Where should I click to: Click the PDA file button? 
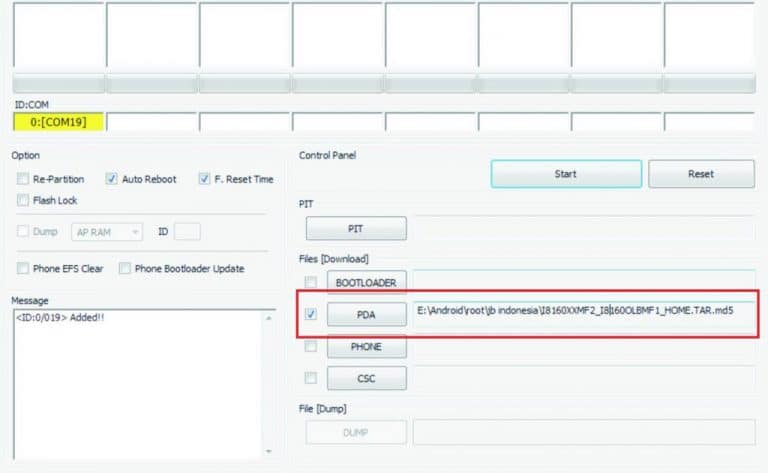click(366, 314)
